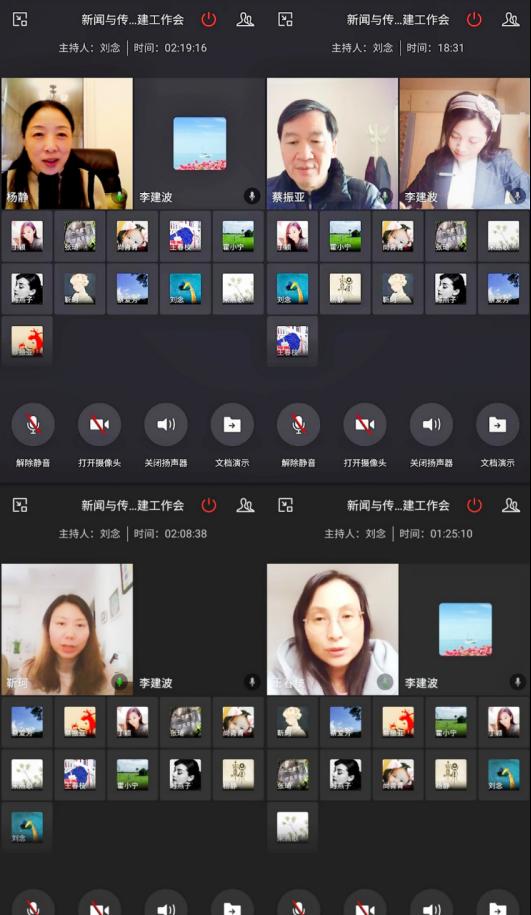Unmute the microphone in the 18:31 meeting

click(x=298, y=424)
